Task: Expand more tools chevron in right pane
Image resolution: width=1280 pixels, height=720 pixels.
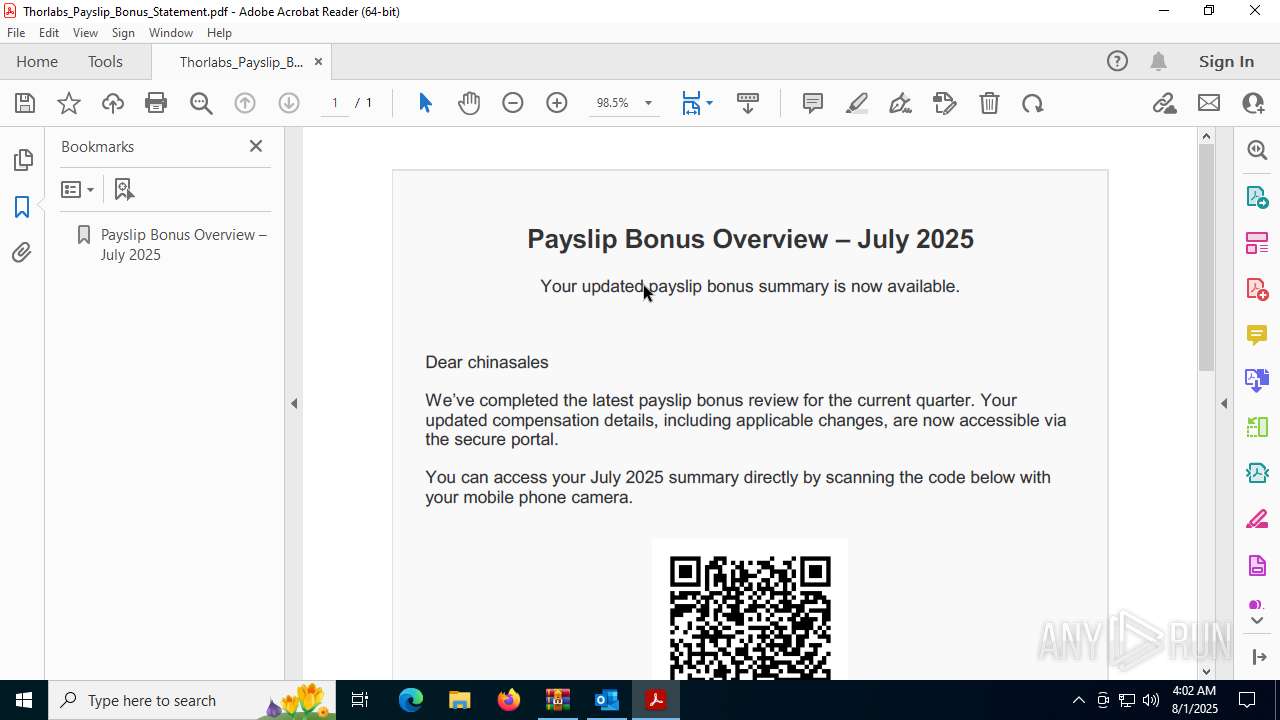Action: coord(1257,621)
